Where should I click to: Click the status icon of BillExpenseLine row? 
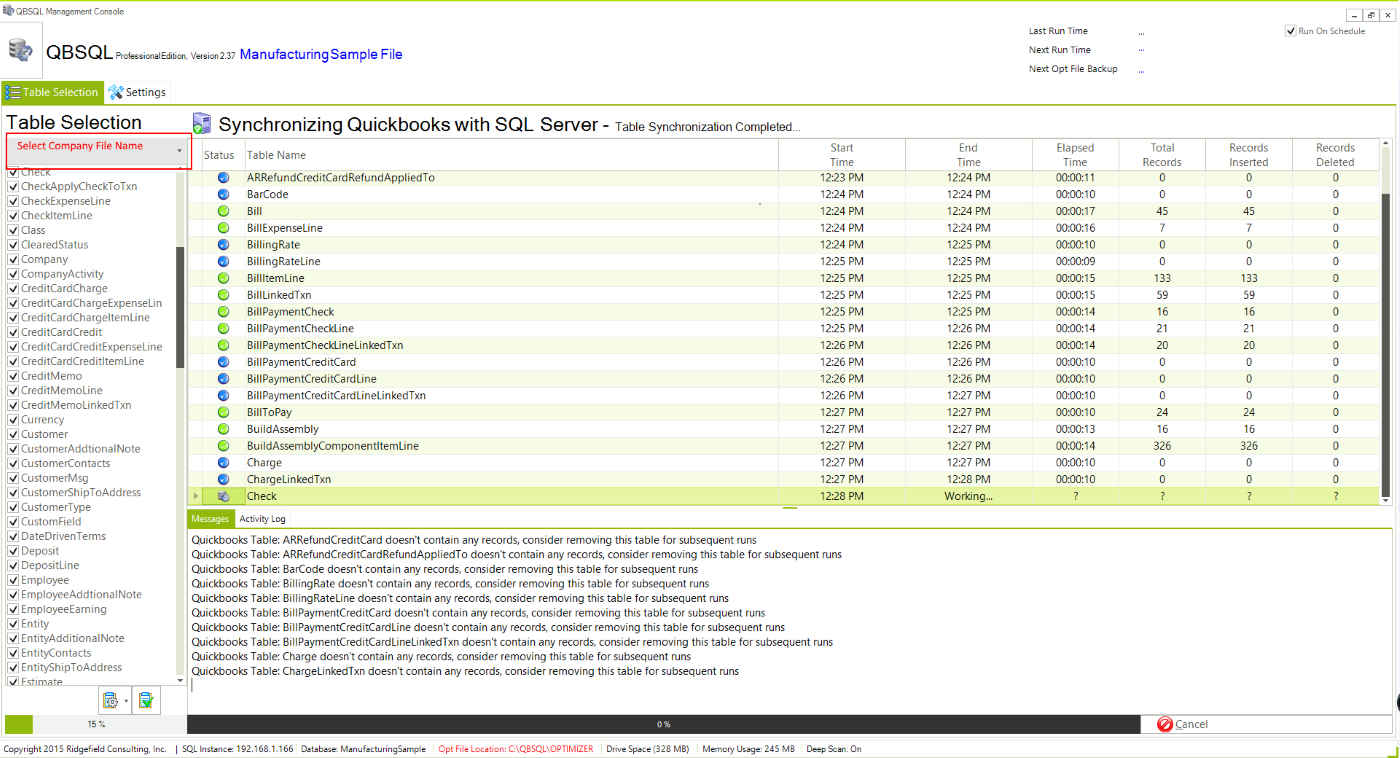(x=223, y=228)
